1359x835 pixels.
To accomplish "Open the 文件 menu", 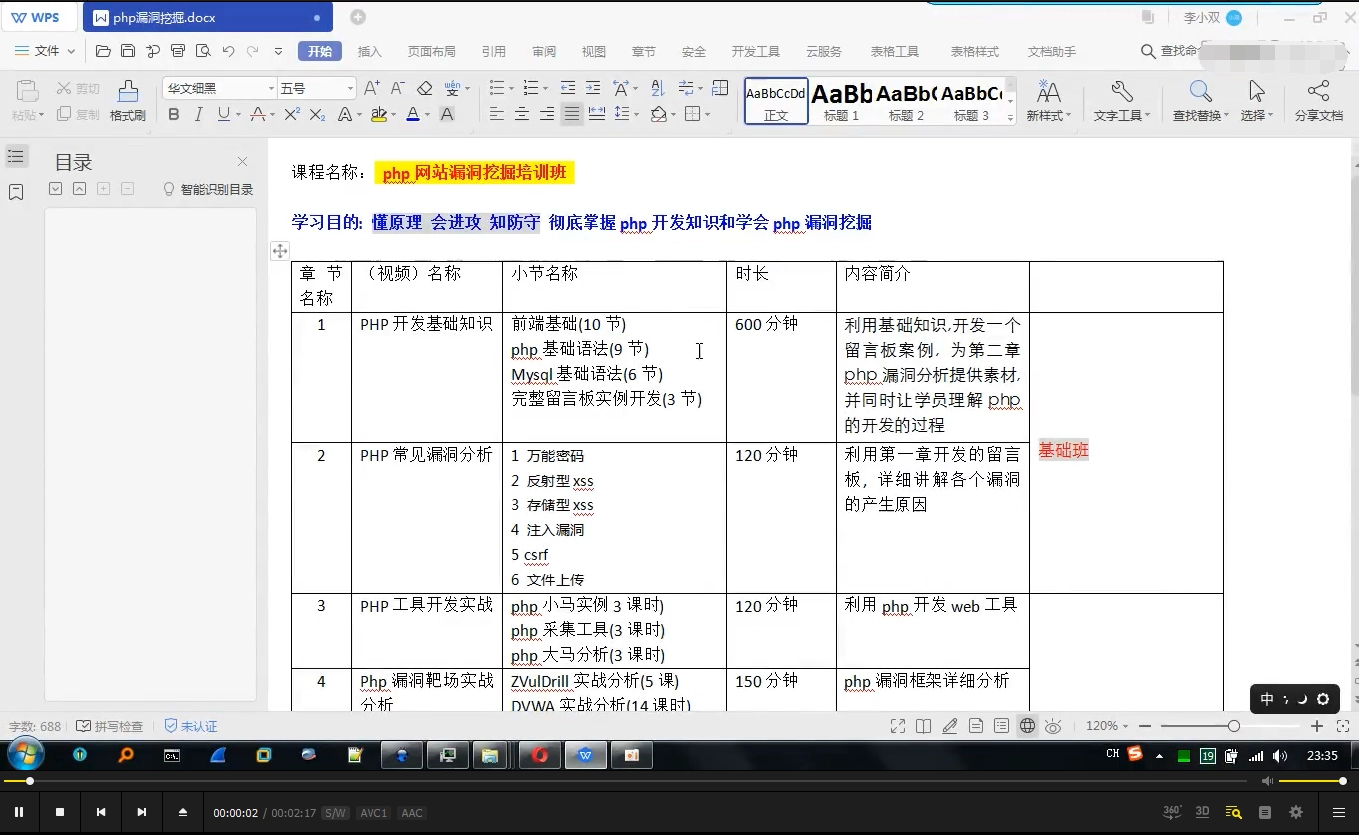I will [x=46, y=51].
